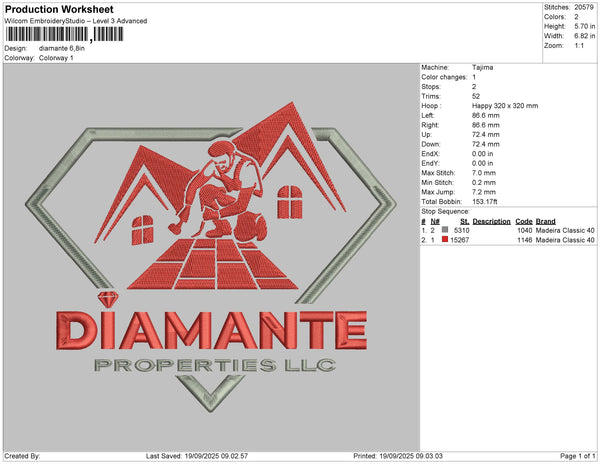
Task: Click the Hoop value Happy 320 x 320 mm
Action: click(505, 105)
